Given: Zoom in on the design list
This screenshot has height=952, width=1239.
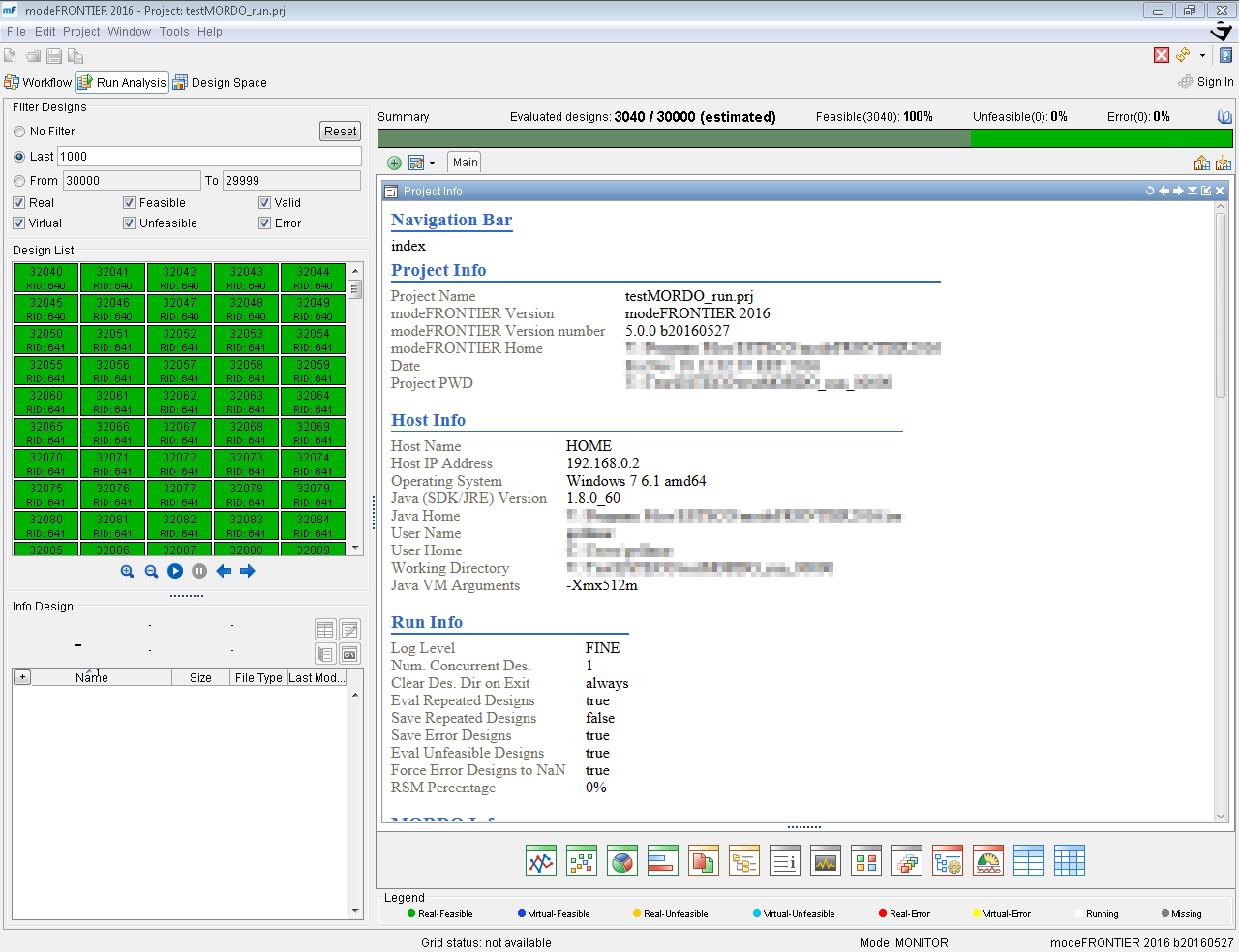Looking at the screenshot, I should pos(127,571).
